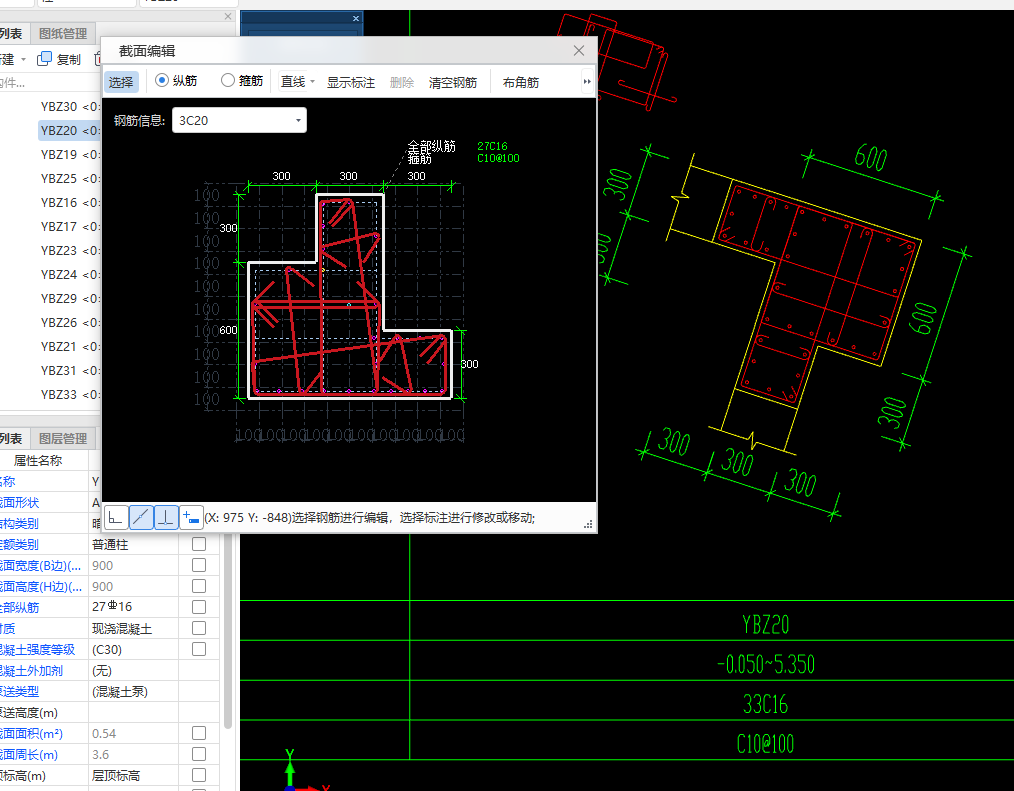Toggle the perpendicular snap icon

point(166,517)
